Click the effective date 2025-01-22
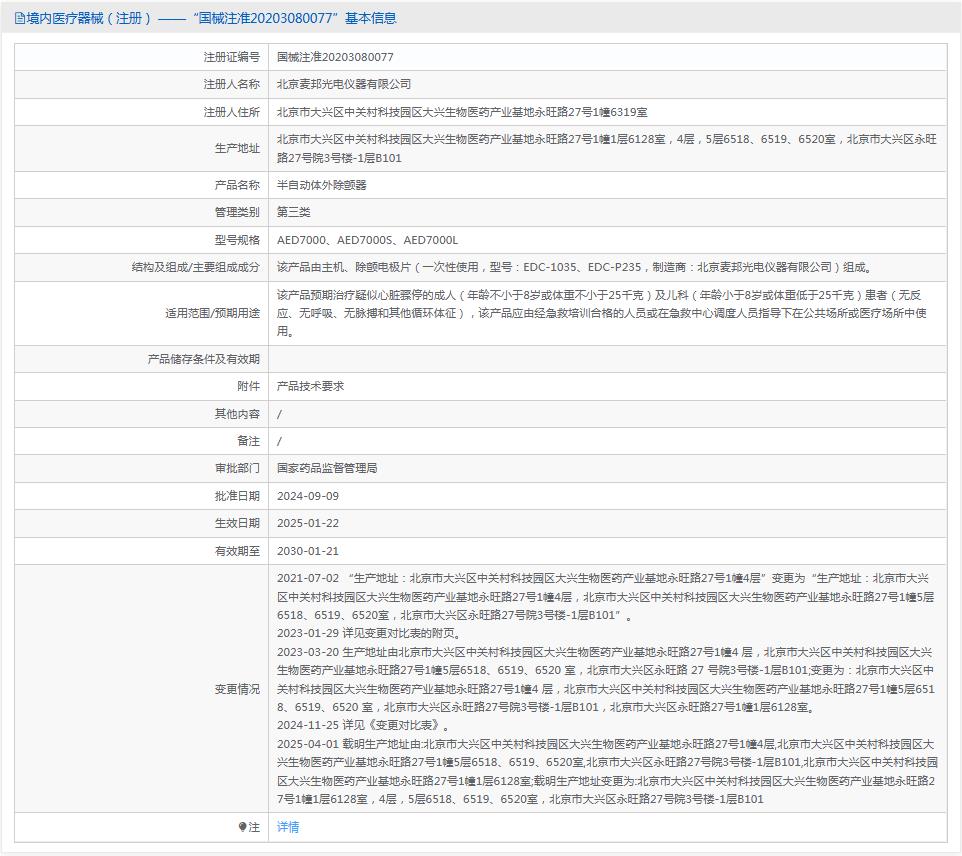Screen dimensions: 962x856 click(308, 523)
